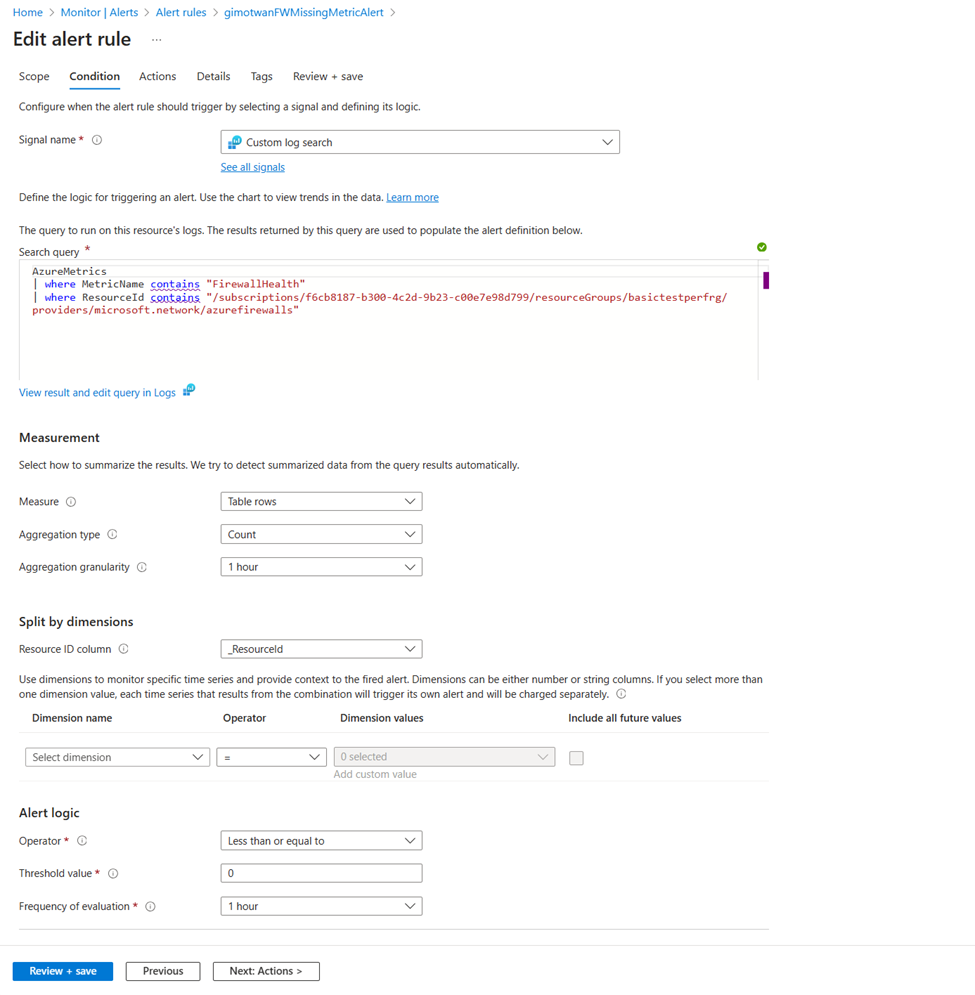
Task: Switch to the Review + save tab
Action: (328, 76)
